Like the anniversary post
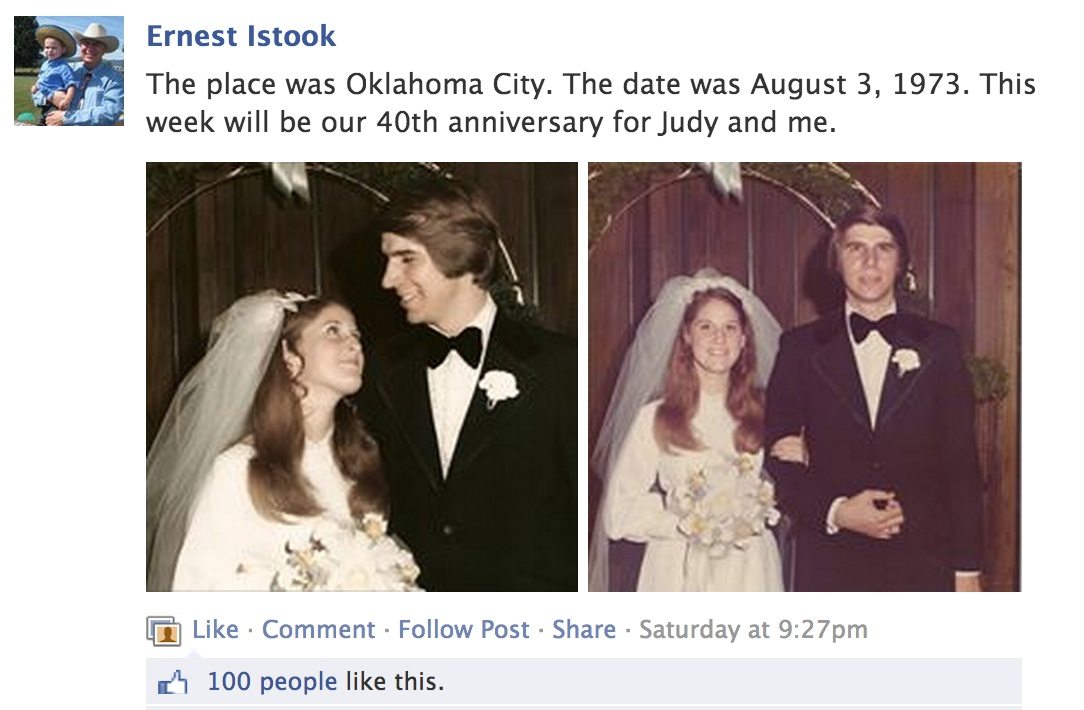This screenshot has width=1084, height=710. [215, 629]
